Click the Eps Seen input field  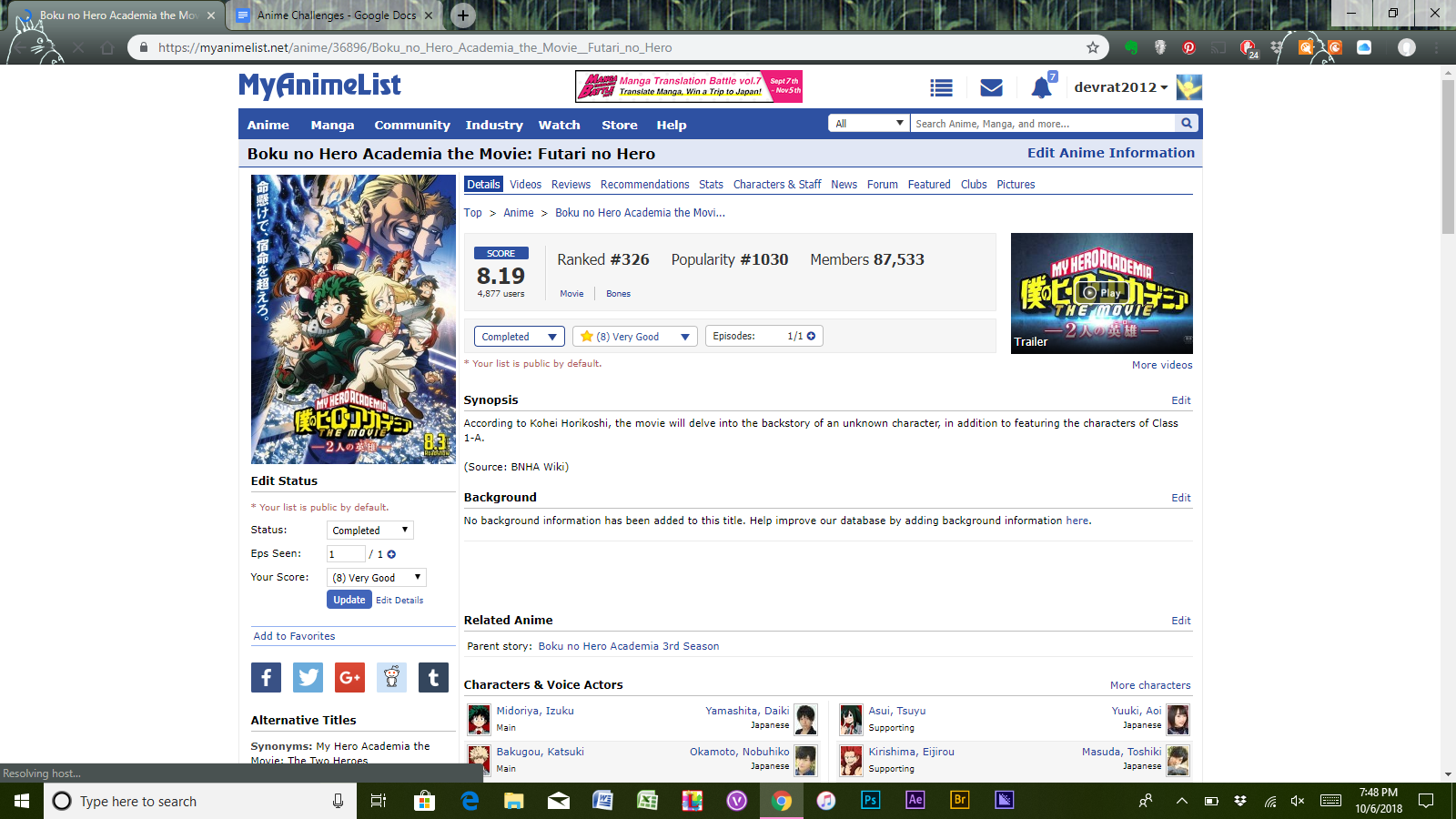[346, 554]
